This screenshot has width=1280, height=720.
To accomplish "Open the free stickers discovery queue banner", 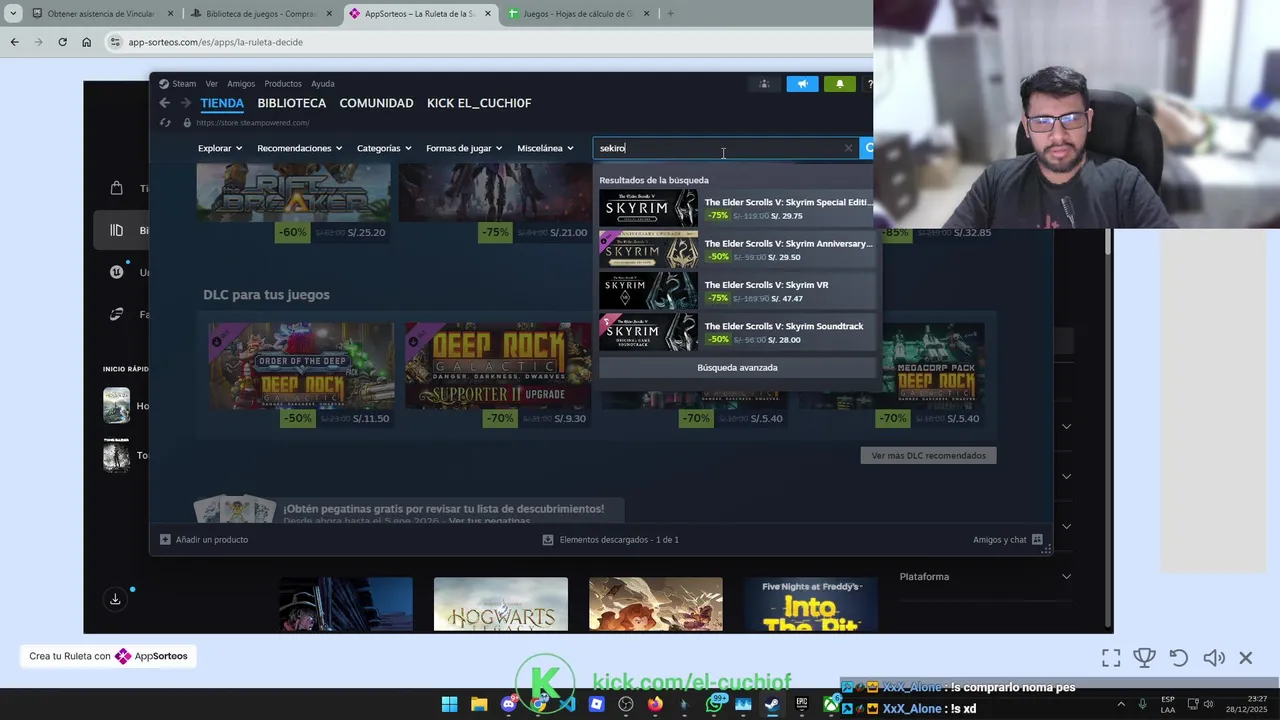I will 409,510.
